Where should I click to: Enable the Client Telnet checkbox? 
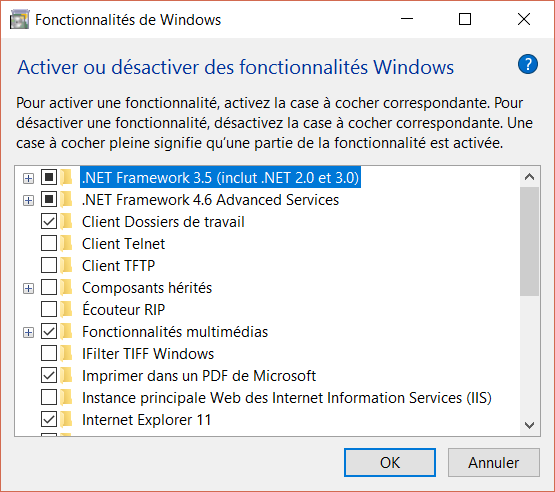[x=49, y=244]
